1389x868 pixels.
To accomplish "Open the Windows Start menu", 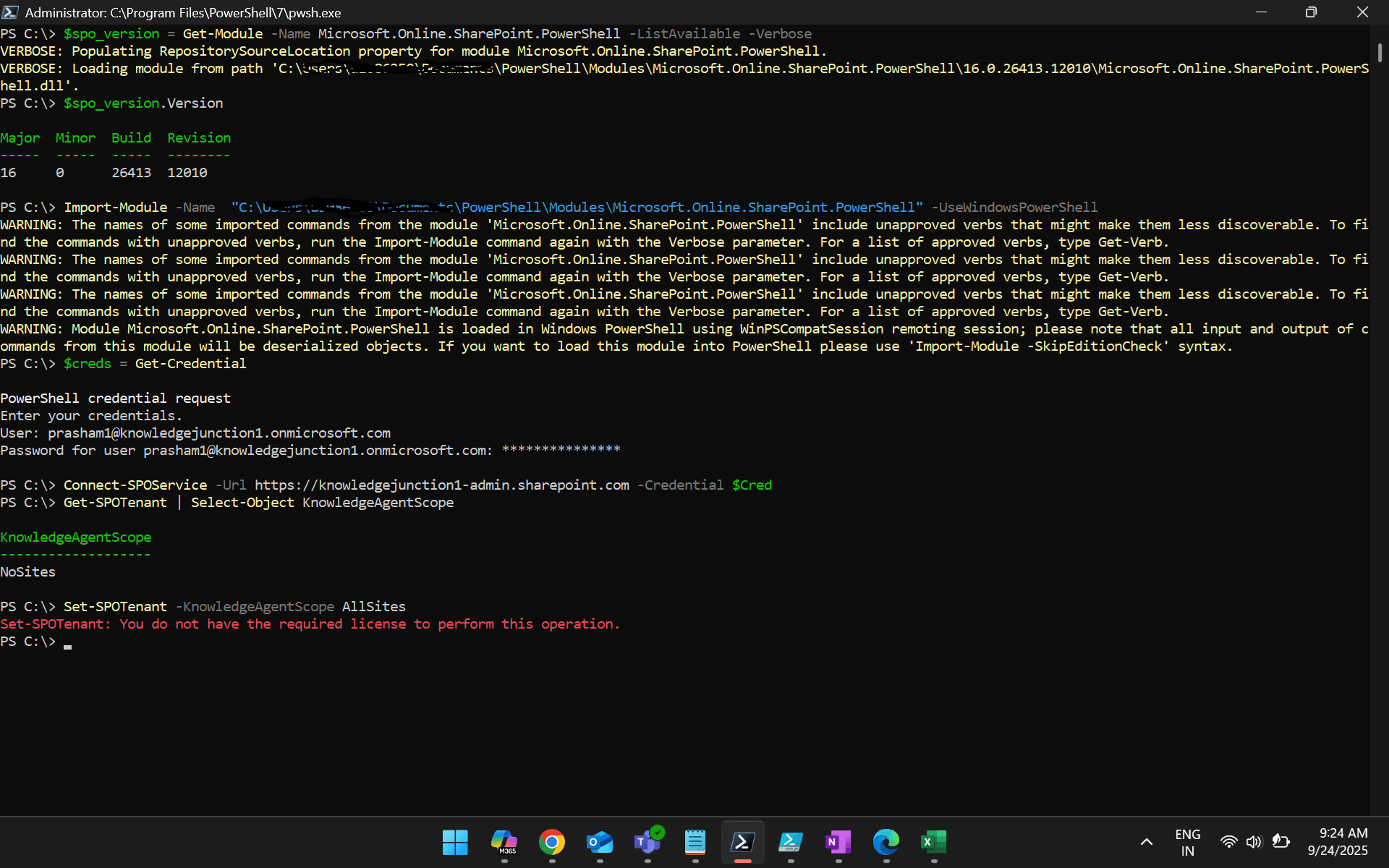I will point(455,843).
